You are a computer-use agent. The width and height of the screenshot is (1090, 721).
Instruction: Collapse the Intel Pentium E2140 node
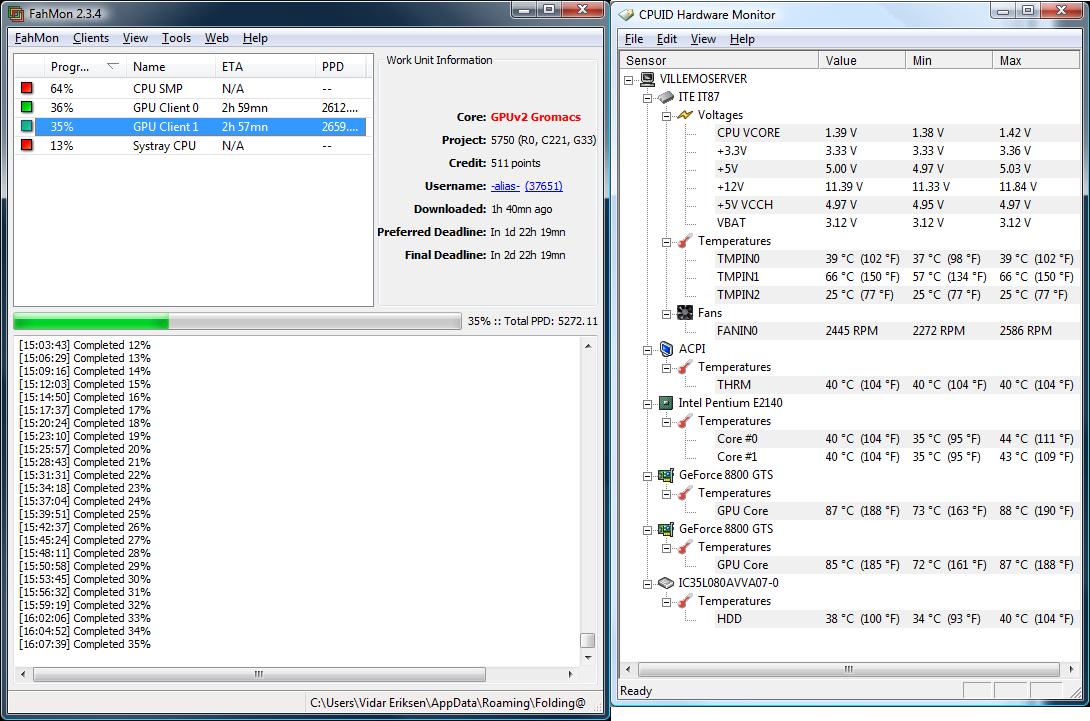tap(647, 404)
